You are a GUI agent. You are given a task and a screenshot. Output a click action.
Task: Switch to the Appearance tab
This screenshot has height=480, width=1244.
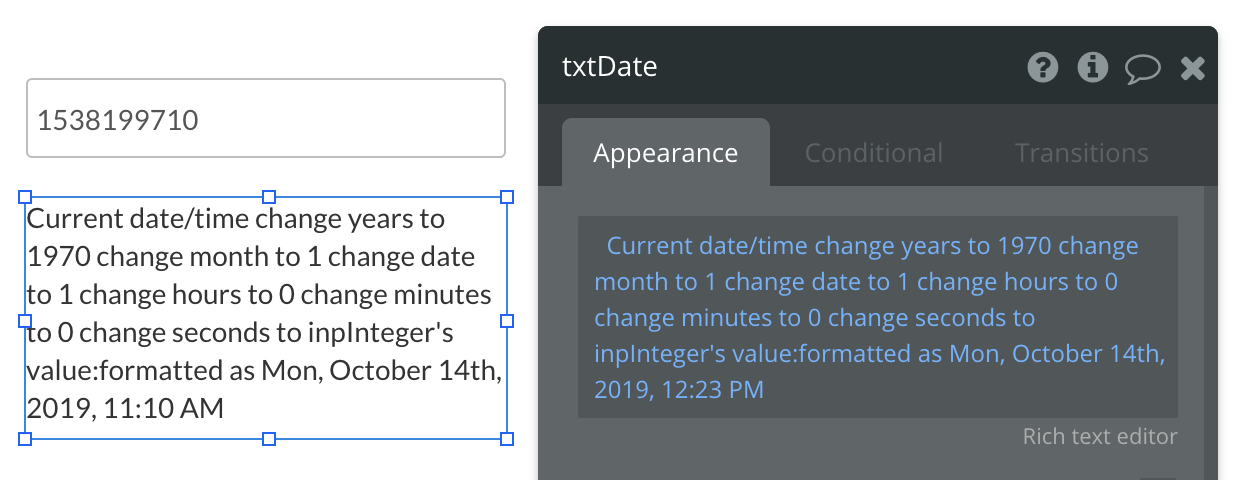[x=665, y=153]
